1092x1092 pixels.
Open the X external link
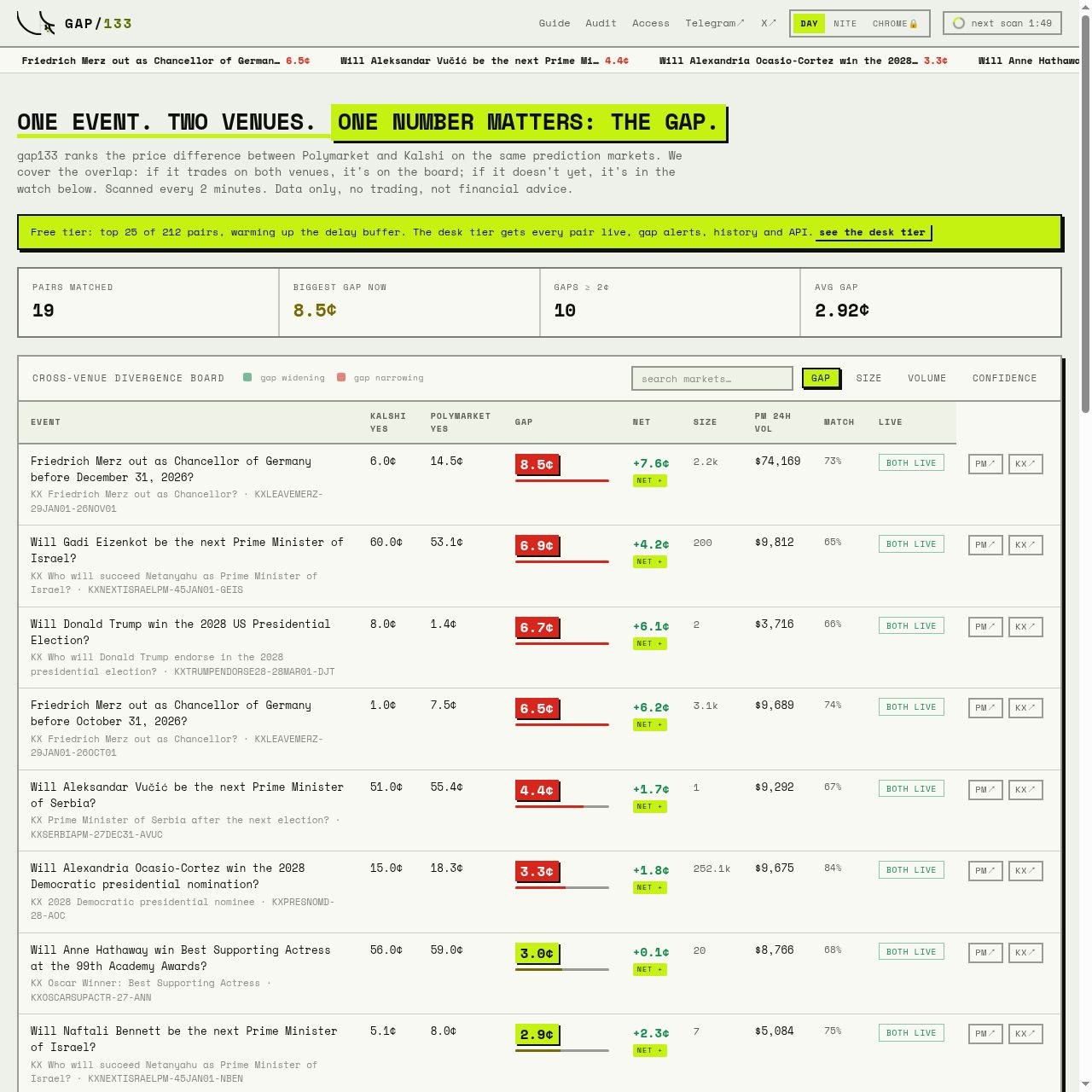pos(769,23)
